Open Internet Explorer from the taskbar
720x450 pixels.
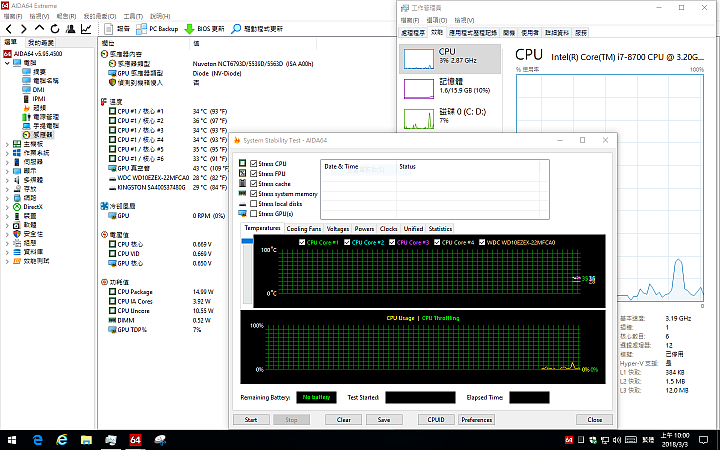[x=62, y=440]
